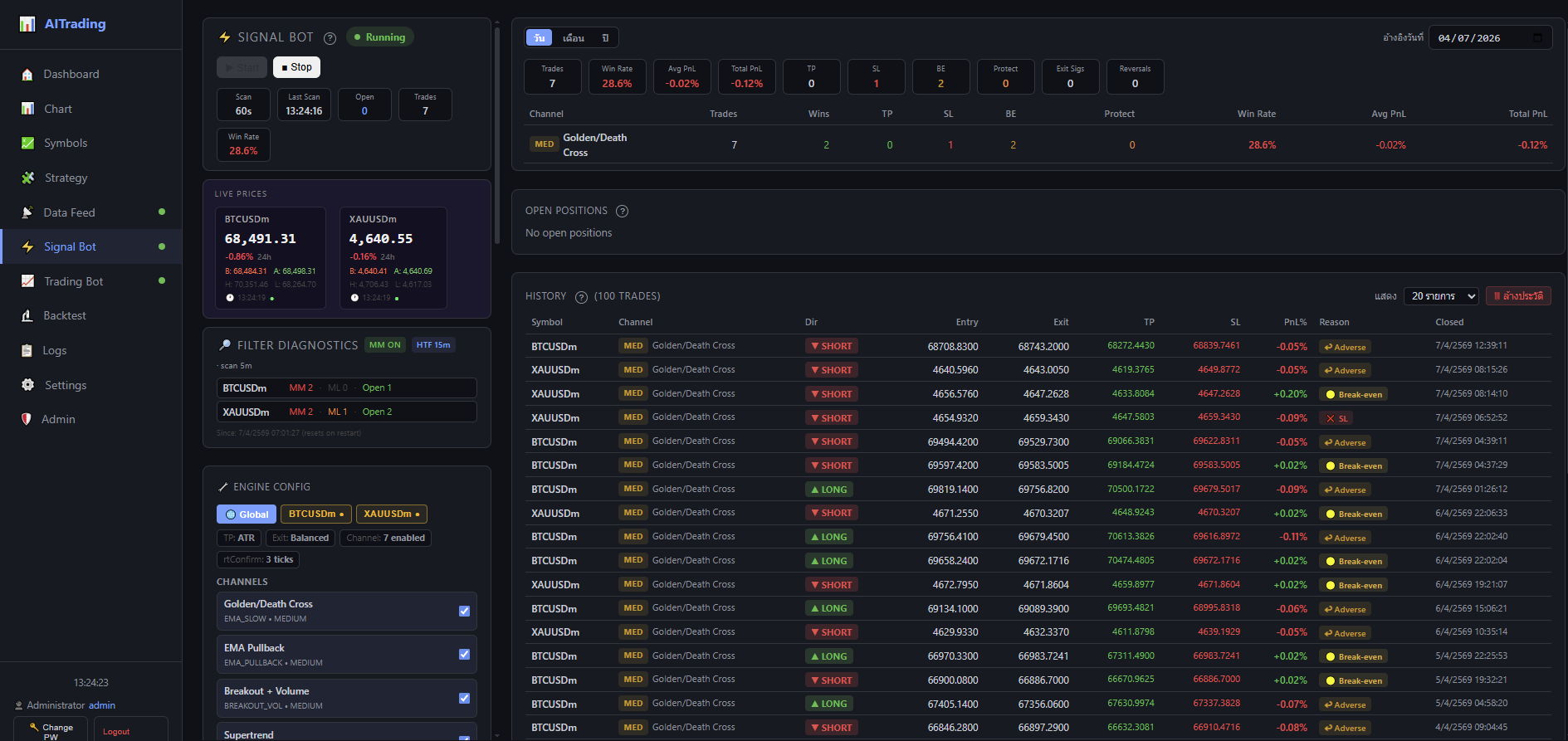Click the Total PnL -0.12% summary card
This screenshot has height=741, width=1568.
click(747, 76)
